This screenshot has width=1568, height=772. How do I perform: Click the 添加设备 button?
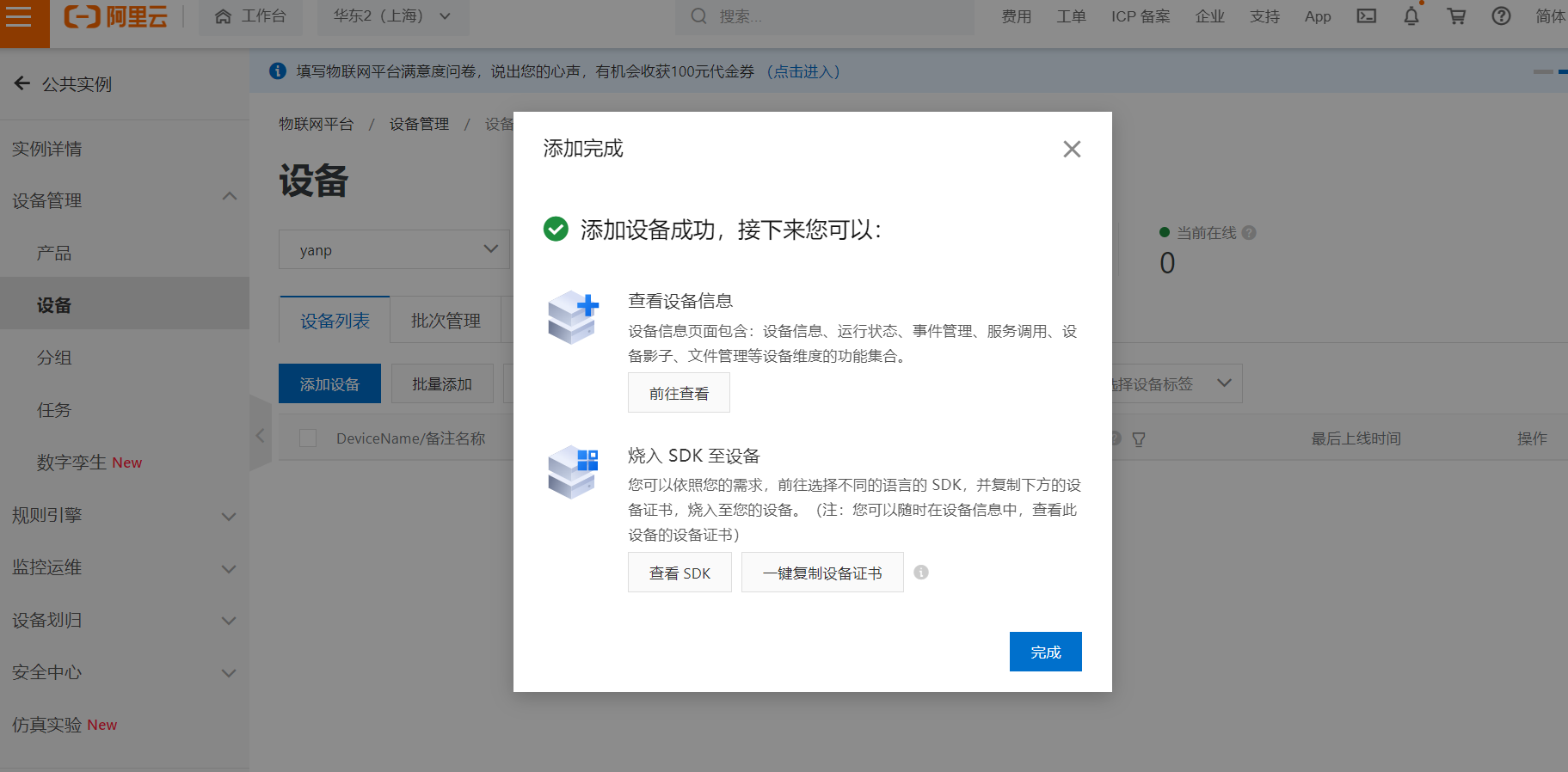pos(329,383)
